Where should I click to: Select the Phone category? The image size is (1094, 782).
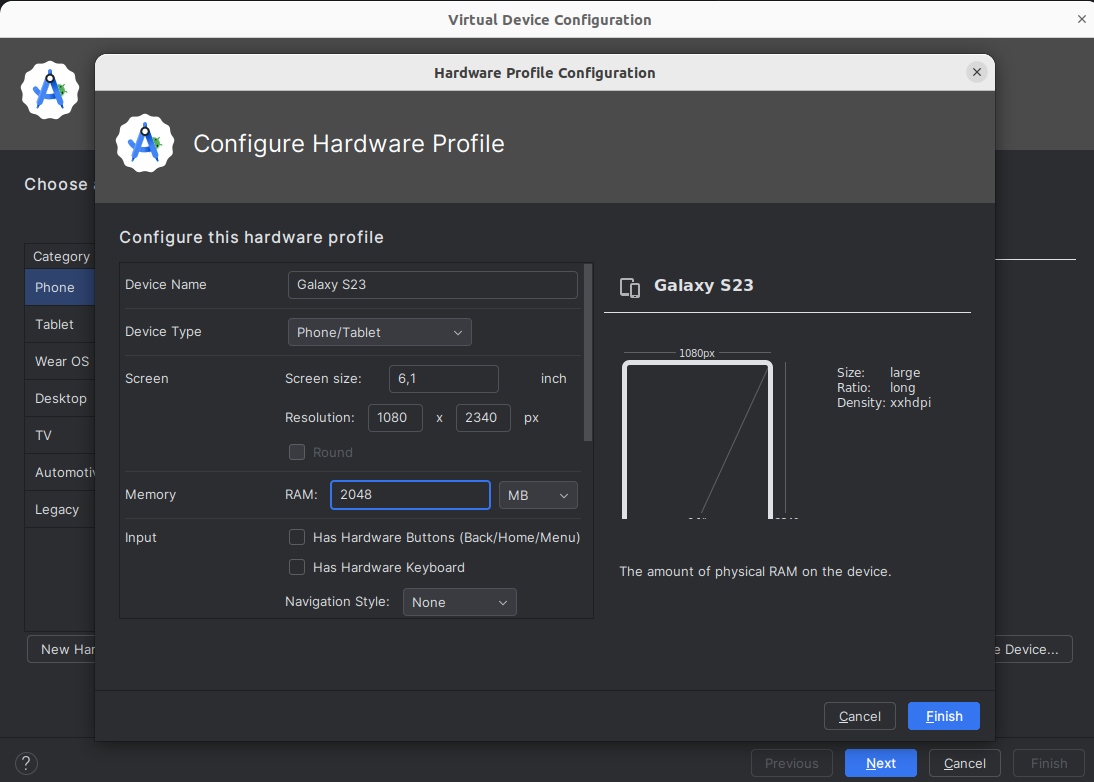pyautogui.click(x=59, y=287)
